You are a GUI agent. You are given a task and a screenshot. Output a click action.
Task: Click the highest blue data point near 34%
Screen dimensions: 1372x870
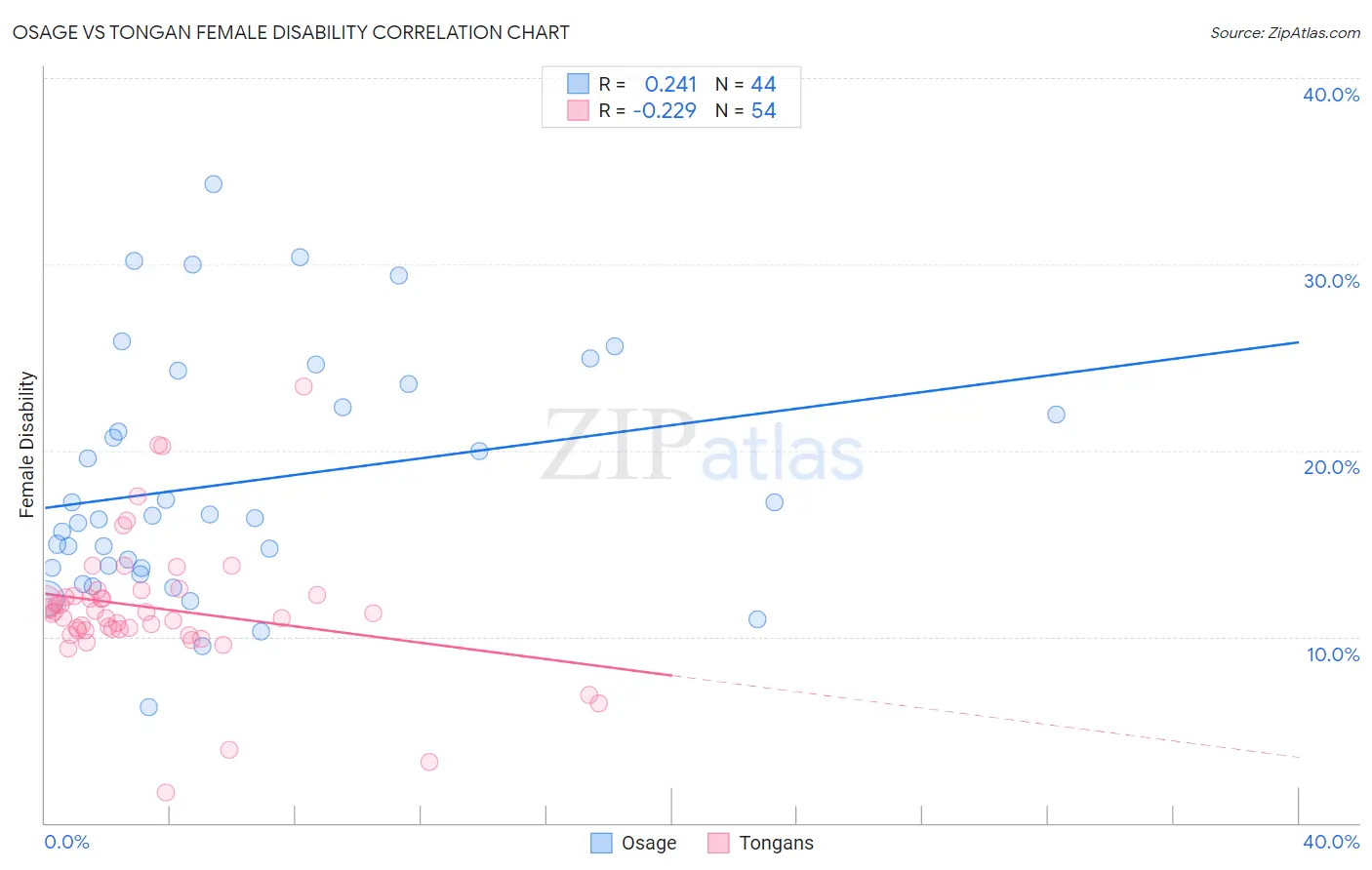tap(214, 184)
